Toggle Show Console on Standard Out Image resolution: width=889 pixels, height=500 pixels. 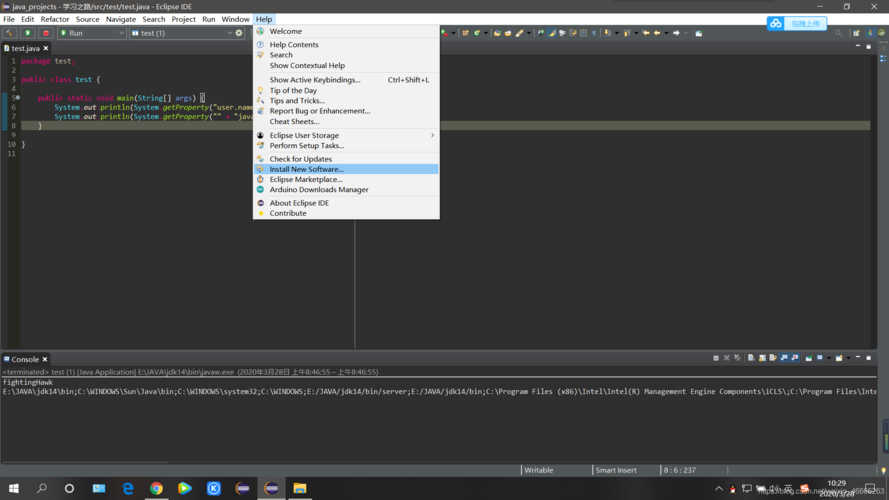pyautogui.click(x=784, y=358)
